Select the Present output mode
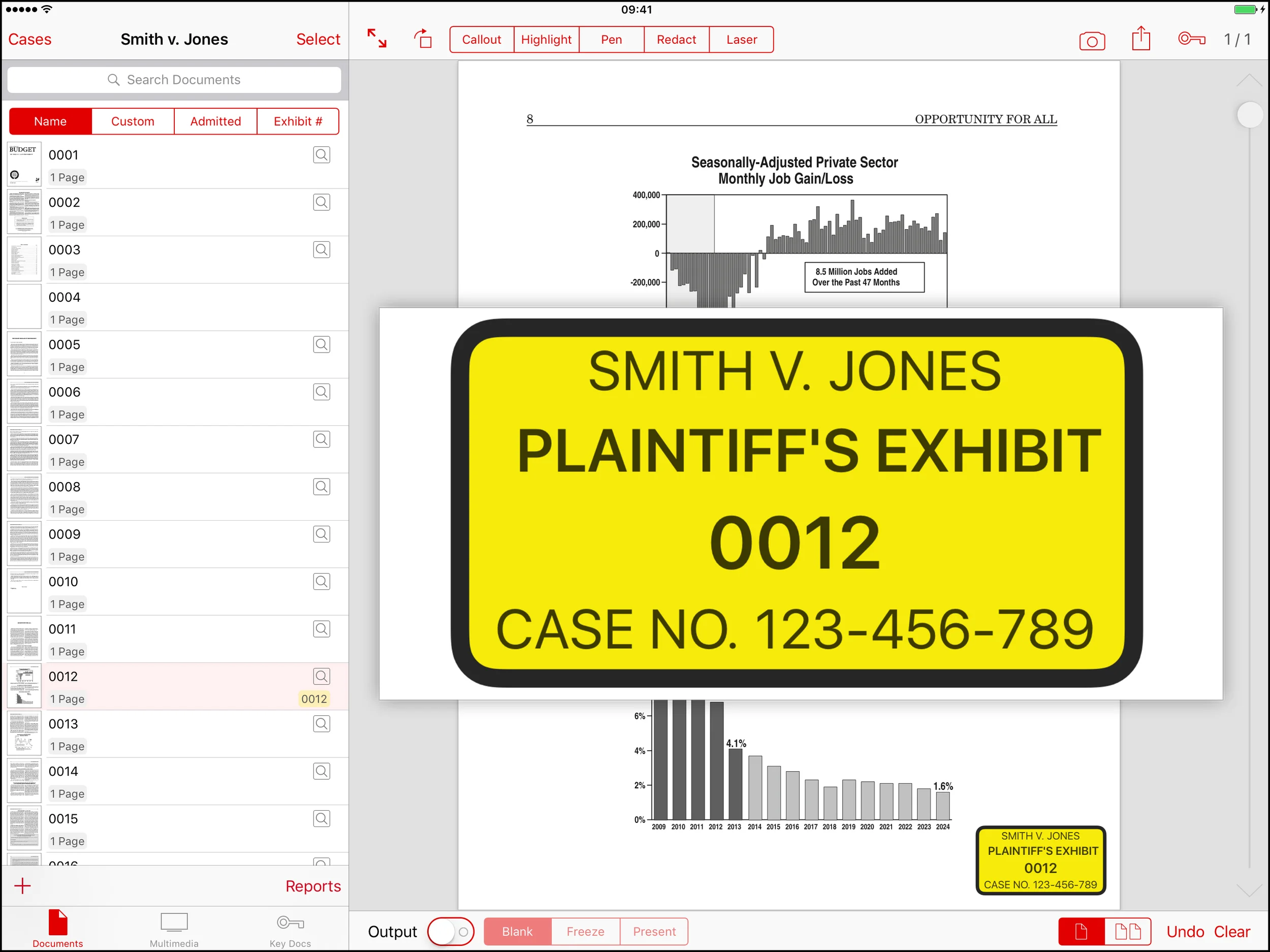 click(x=654, y=931)
